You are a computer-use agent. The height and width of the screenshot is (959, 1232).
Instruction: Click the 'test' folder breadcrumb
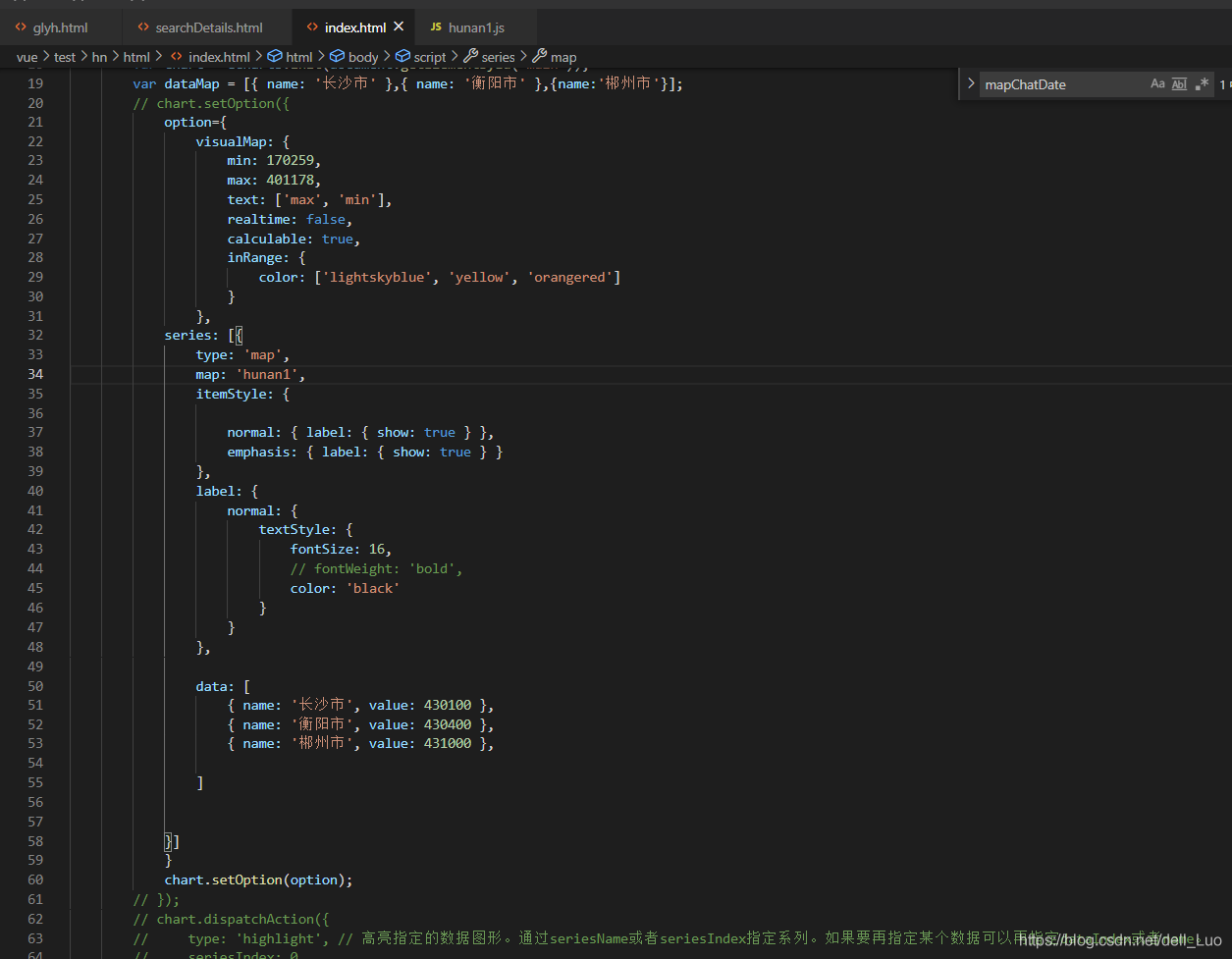(x=65, y=57)
